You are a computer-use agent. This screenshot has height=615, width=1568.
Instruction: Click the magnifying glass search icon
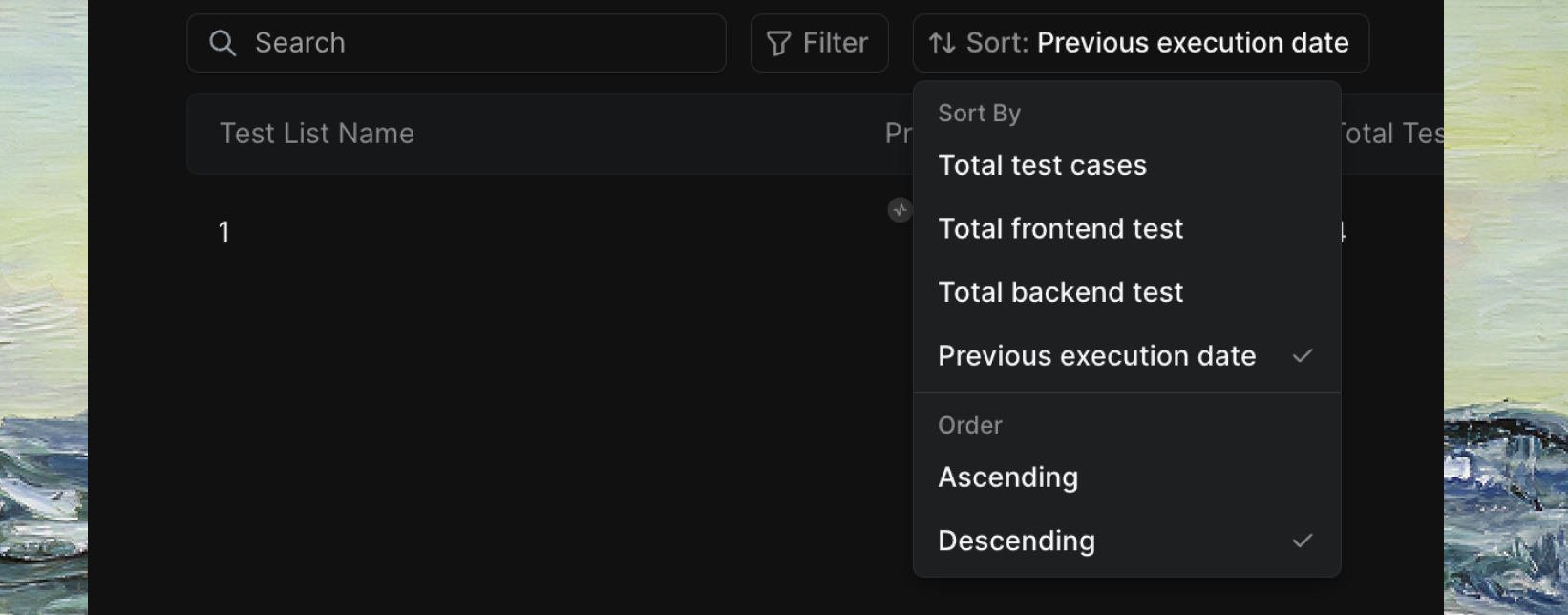coord(222,43)
